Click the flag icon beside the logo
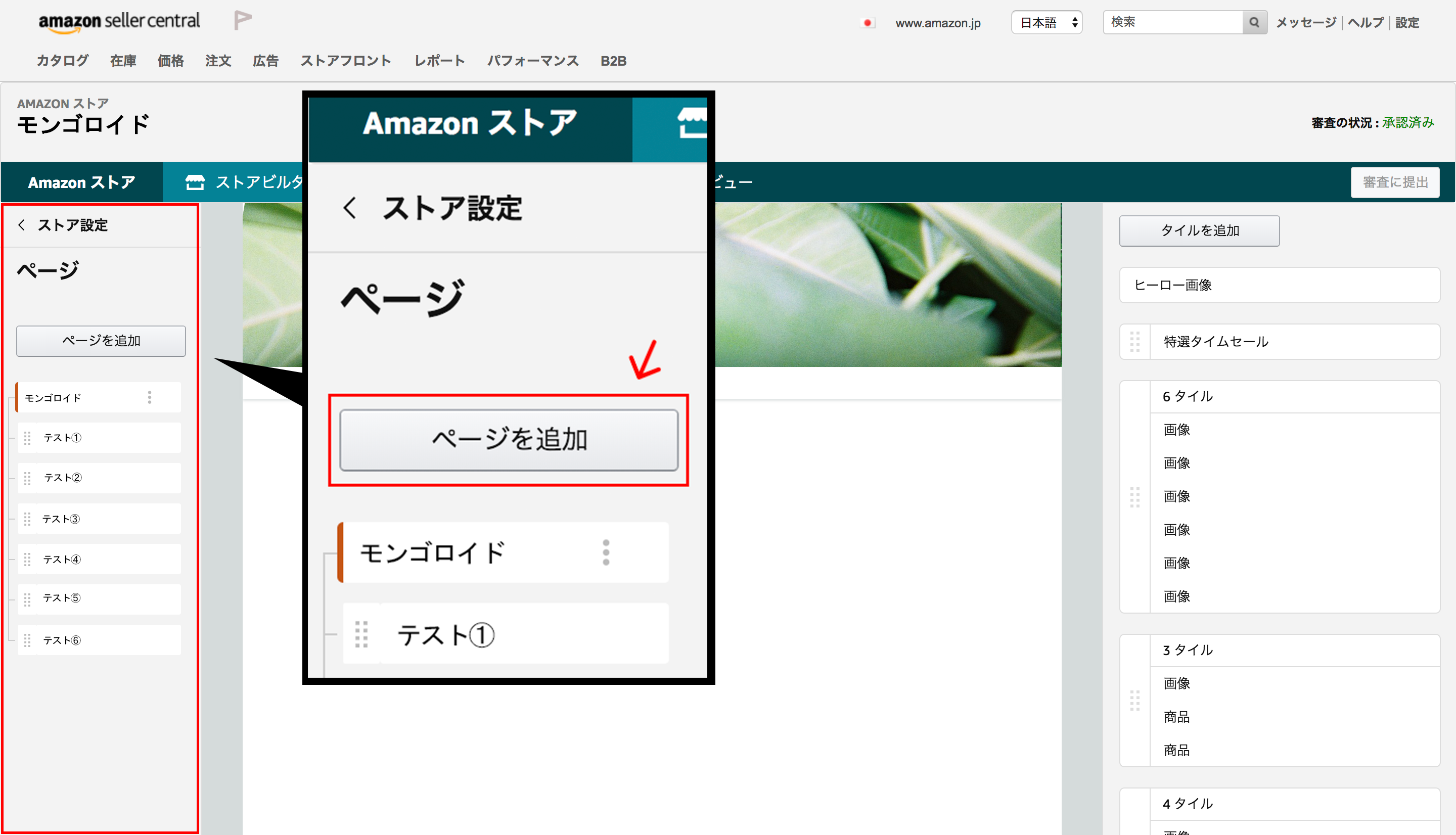The height and width of the screenshot is (835, 1456). click(243, 20)
